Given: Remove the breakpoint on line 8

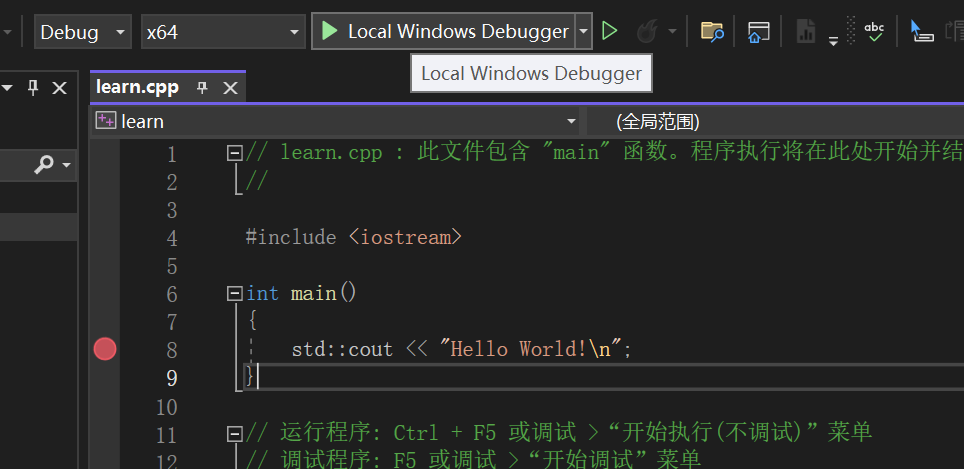Looking at the screenshot, I should (105, 349).
